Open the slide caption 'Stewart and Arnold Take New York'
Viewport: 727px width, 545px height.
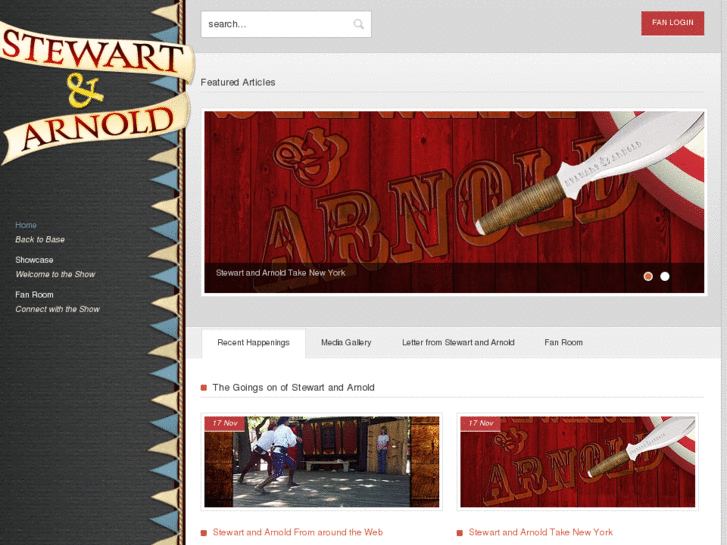[x=281, y=273]
